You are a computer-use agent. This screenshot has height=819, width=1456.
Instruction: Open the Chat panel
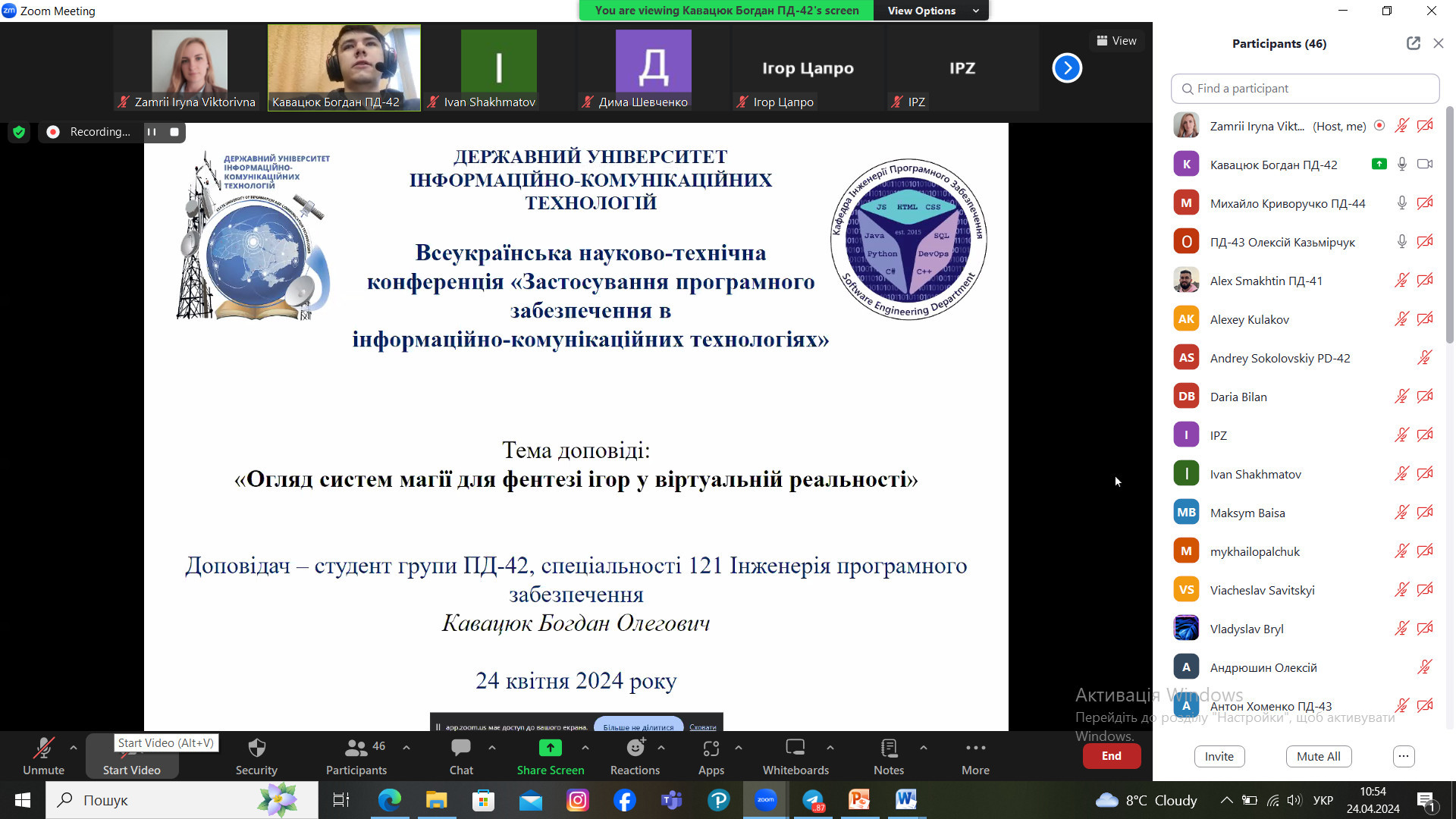point(461,756)
